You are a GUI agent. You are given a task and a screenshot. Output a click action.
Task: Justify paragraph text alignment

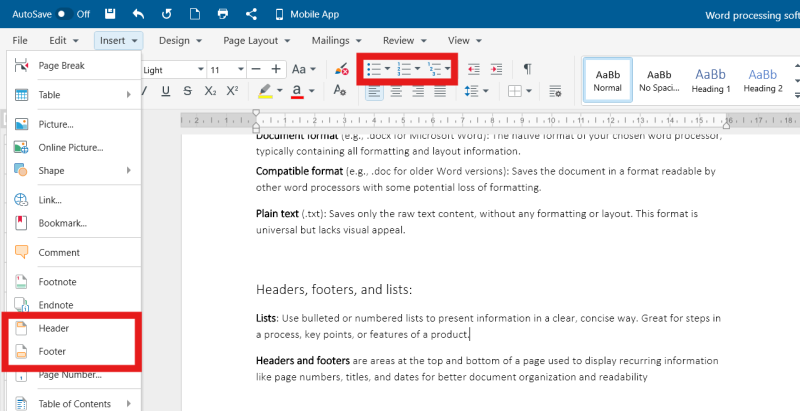(x=438, y=92)
